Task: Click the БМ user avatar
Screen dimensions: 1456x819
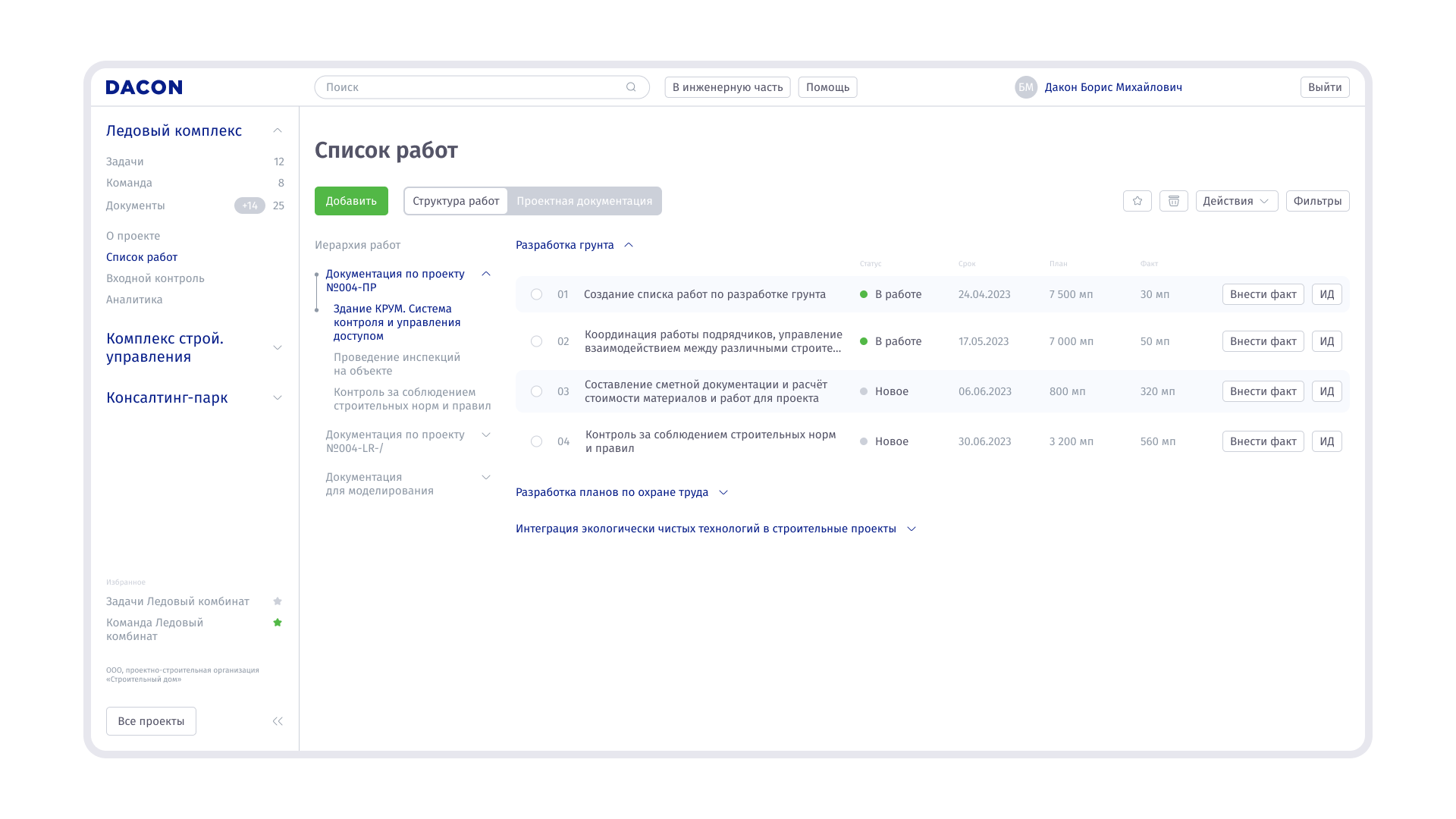Action: coord(1025,87)
